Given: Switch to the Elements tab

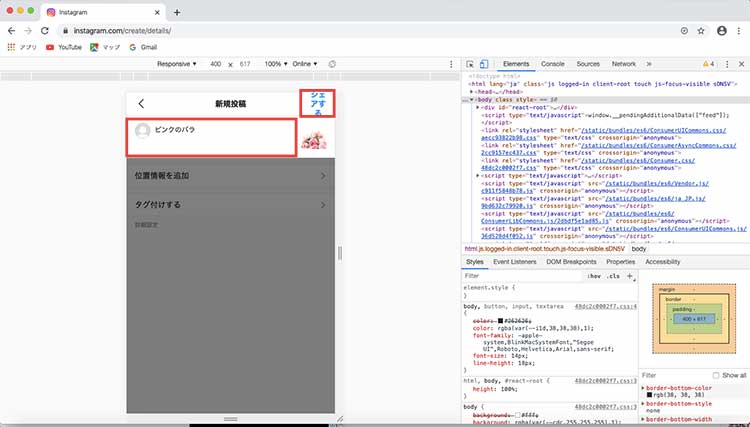Looking at the screenshot, I should 516,64.
